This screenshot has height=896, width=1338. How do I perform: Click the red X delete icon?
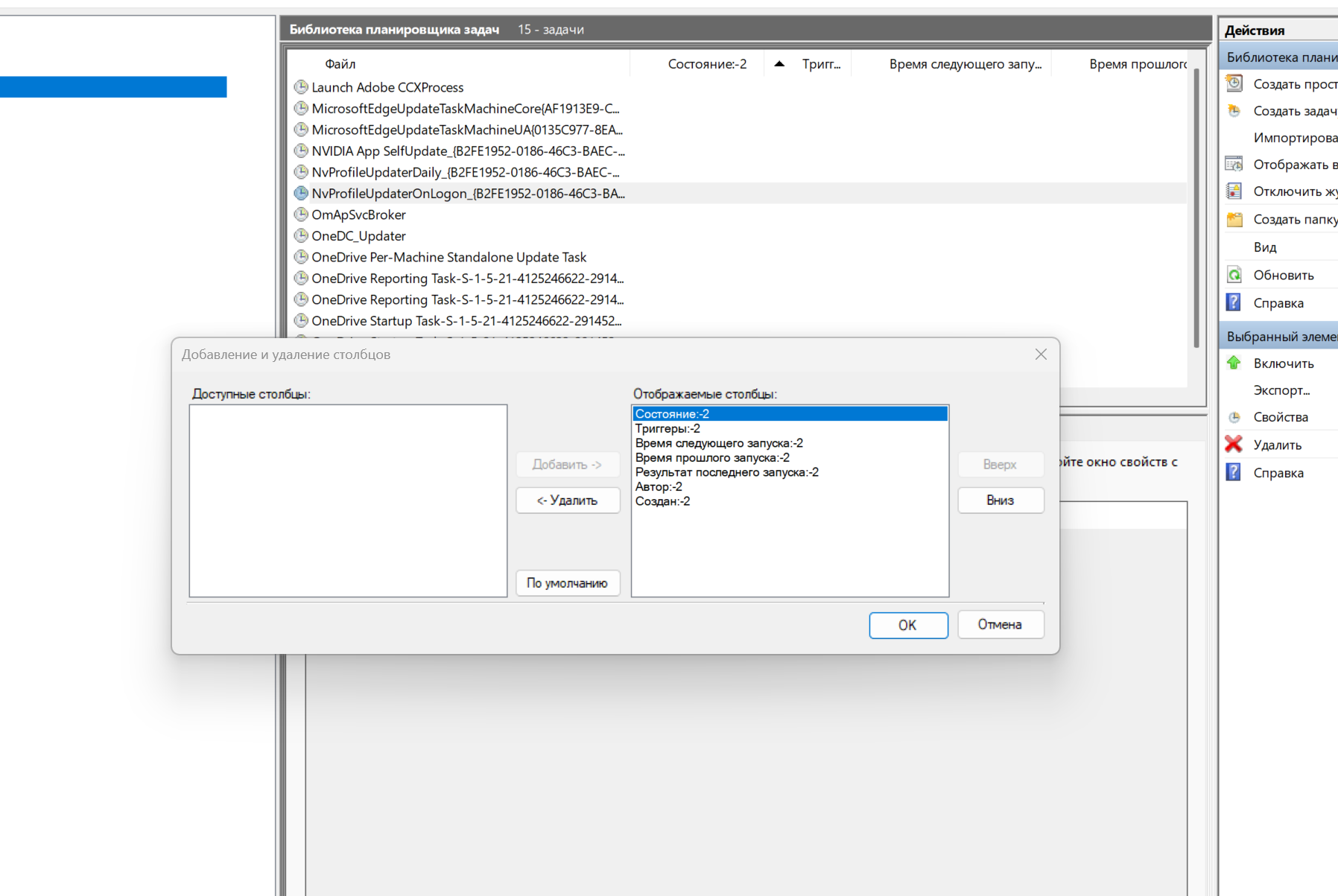pos(1234,444)
